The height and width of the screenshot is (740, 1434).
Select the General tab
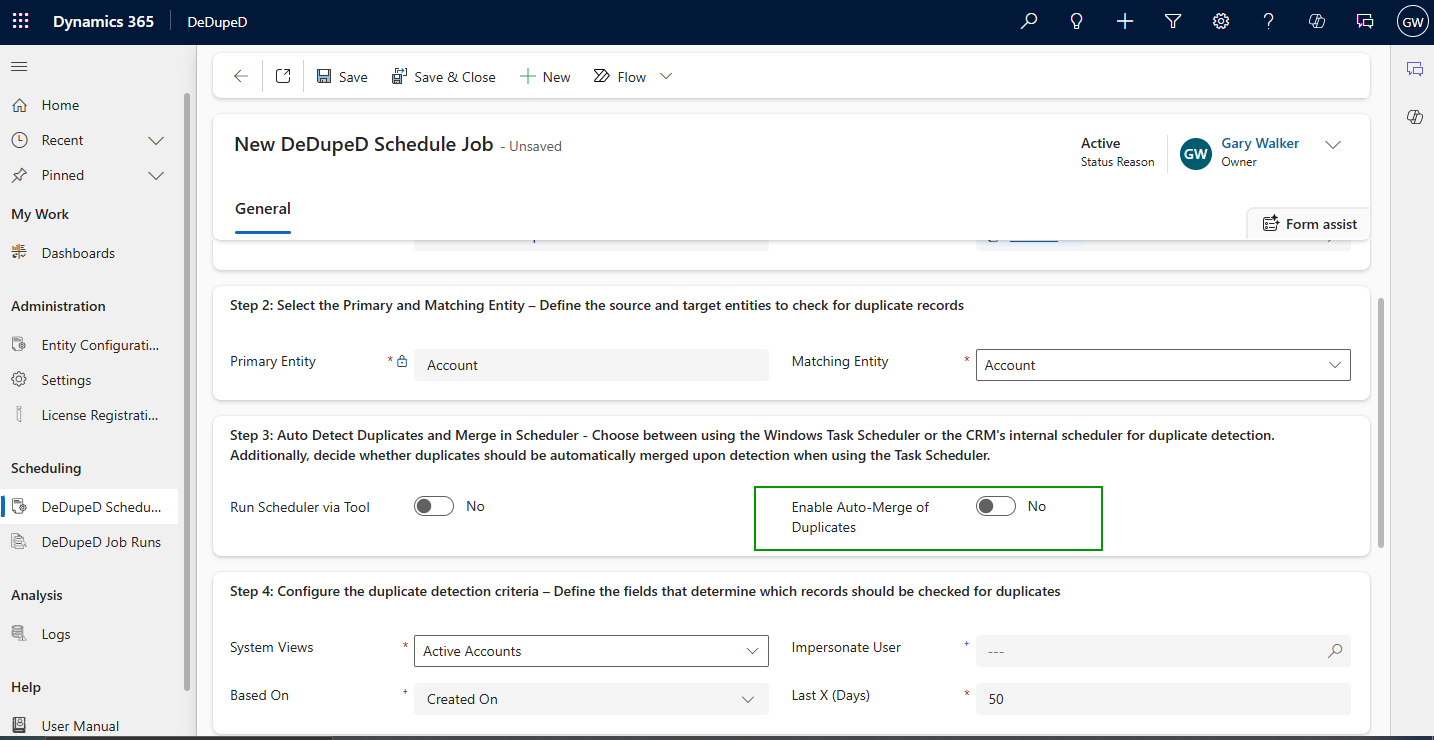[x=263, y=209]
